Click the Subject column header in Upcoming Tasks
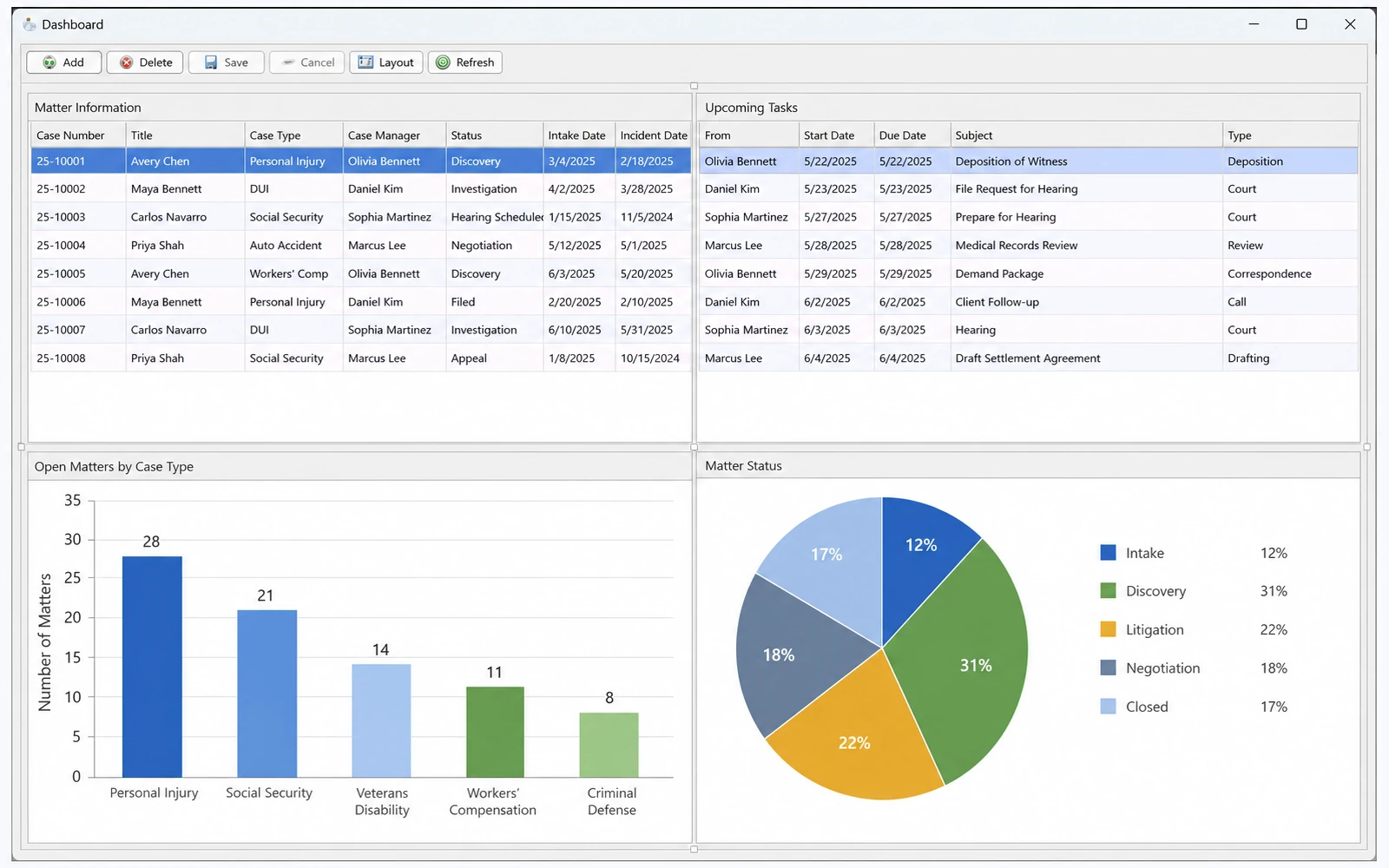The width and height of the screenshot is (1389, 868). pos(1086,135)
